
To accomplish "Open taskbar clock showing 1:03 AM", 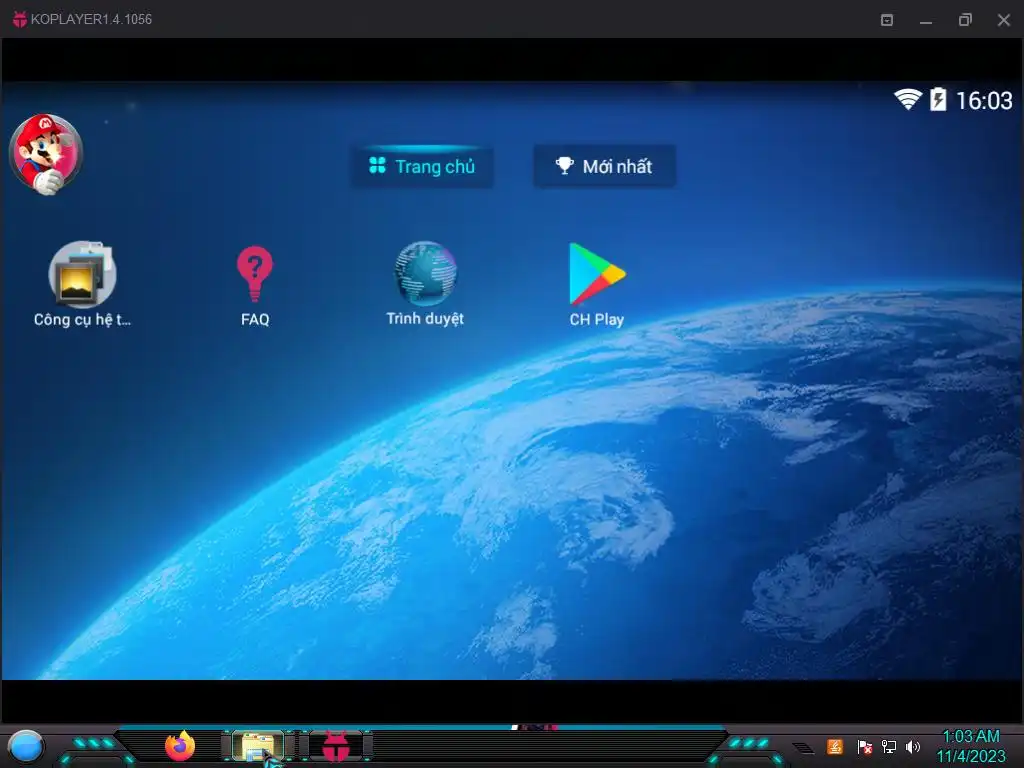I will click(x=971, y=746).
